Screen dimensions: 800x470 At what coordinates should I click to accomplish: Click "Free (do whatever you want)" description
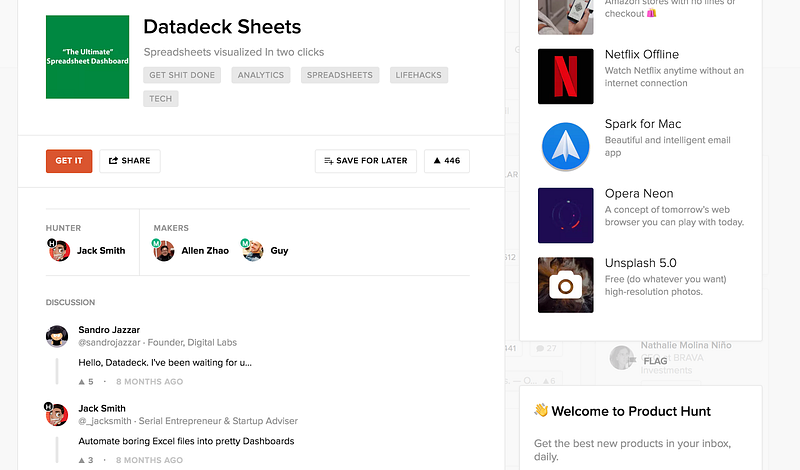click(x=666, y=285)
